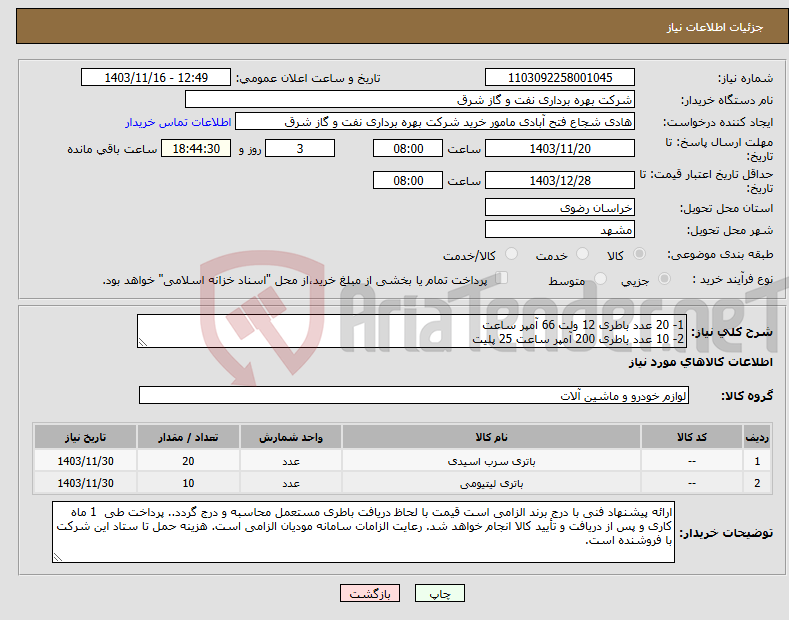Screen dimensions: 789x620
Task: Click the deadline hour field beside 1403/11/20
Action: coord(408,148)
